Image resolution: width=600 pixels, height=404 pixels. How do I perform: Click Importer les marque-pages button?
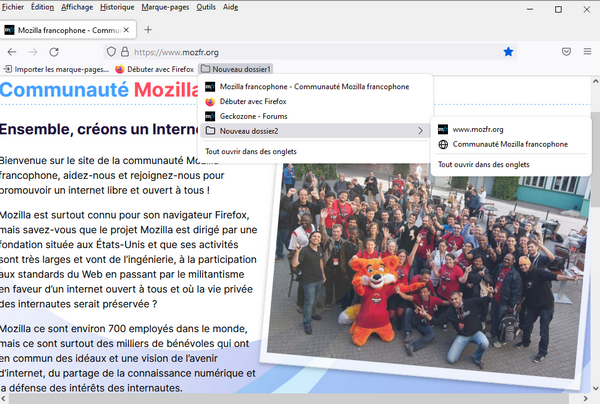coord(57,69)
